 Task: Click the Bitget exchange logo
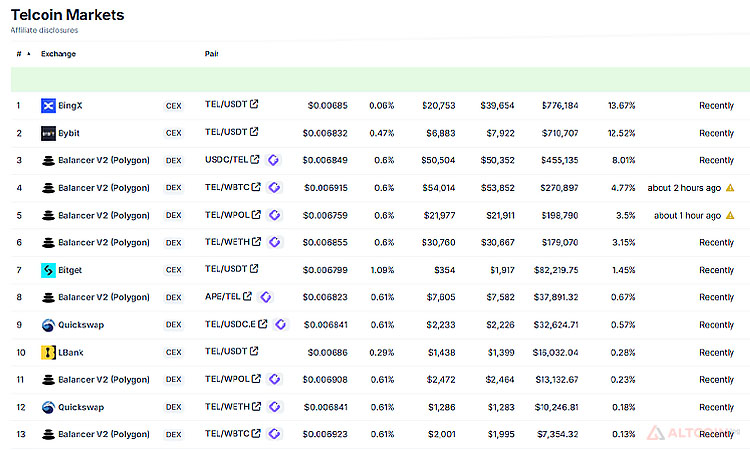click(x=48, y=270)
